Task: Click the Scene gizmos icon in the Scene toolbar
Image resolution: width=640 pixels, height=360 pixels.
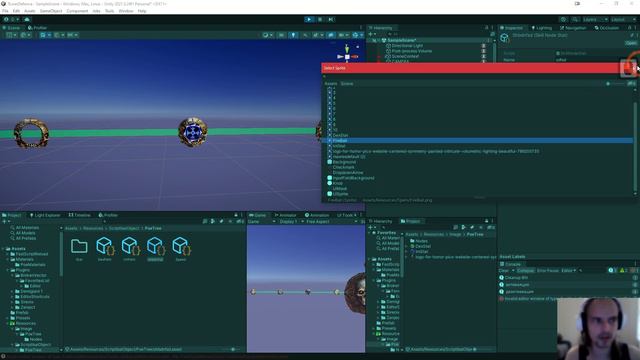Action: pyautogui.click(x=356, y=35)
